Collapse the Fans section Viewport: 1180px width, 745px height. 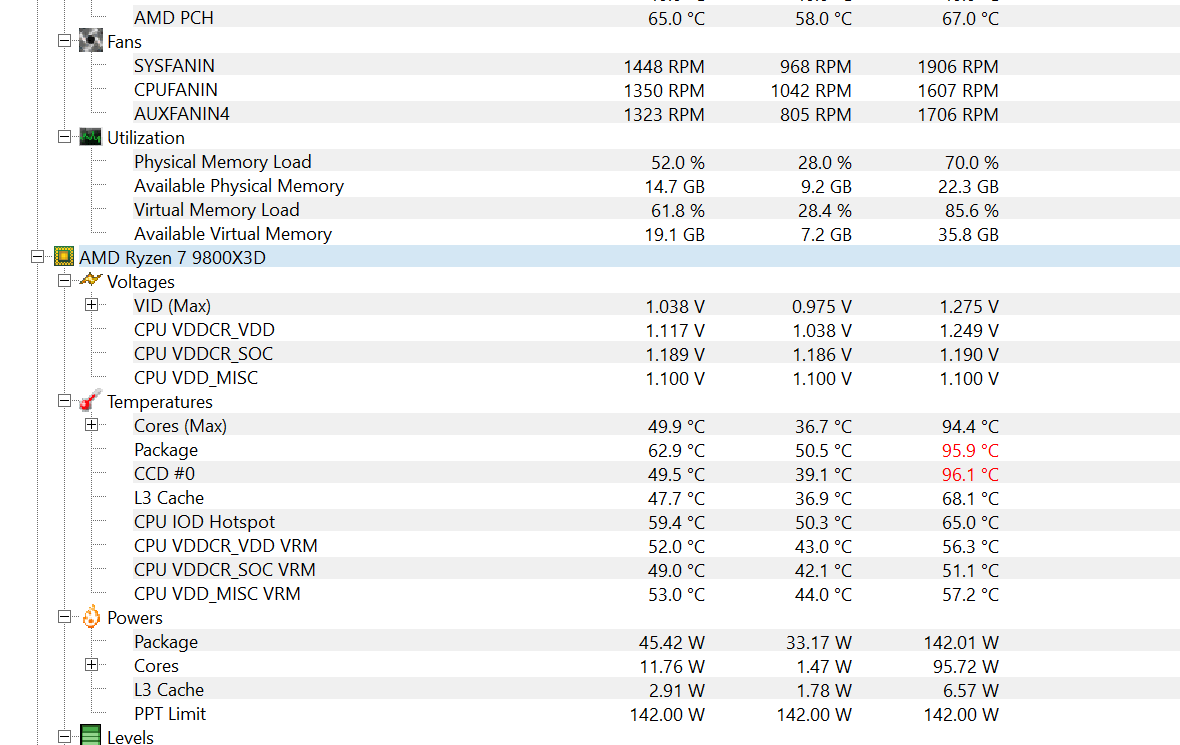coord(65,41)
